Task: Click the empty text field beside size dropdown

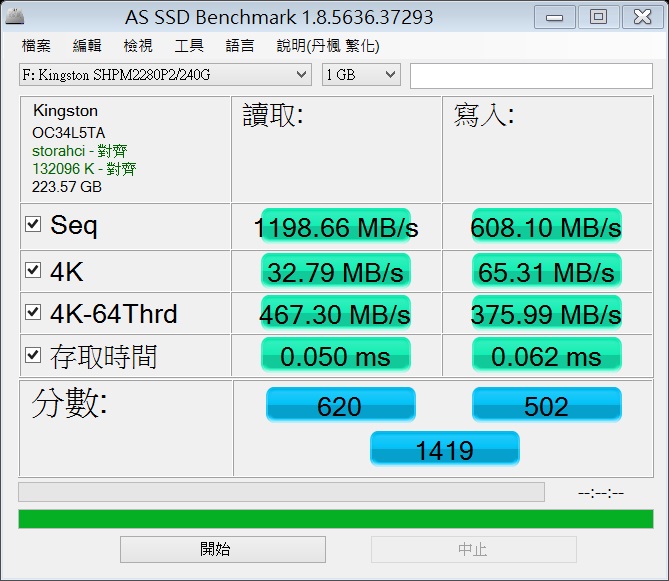Action: 531,76
